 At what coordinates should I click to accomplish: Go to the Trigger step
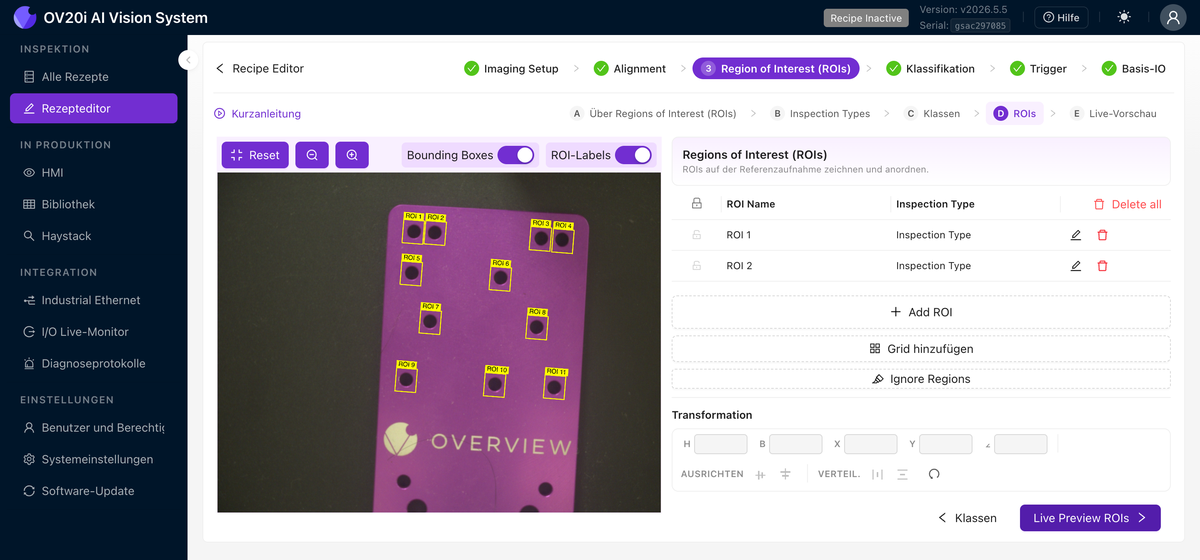click(x=1038, y=69)
